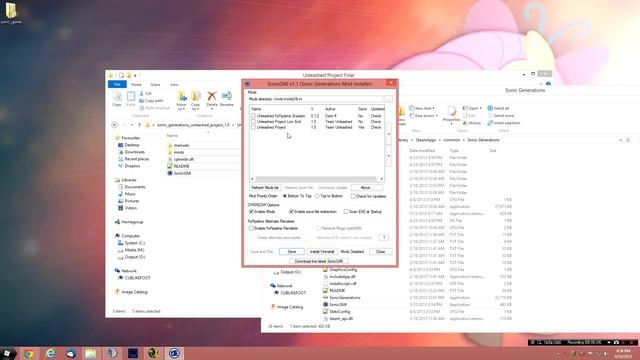
Task: Open the About button in SonicGMI
Action: (366, 188)
